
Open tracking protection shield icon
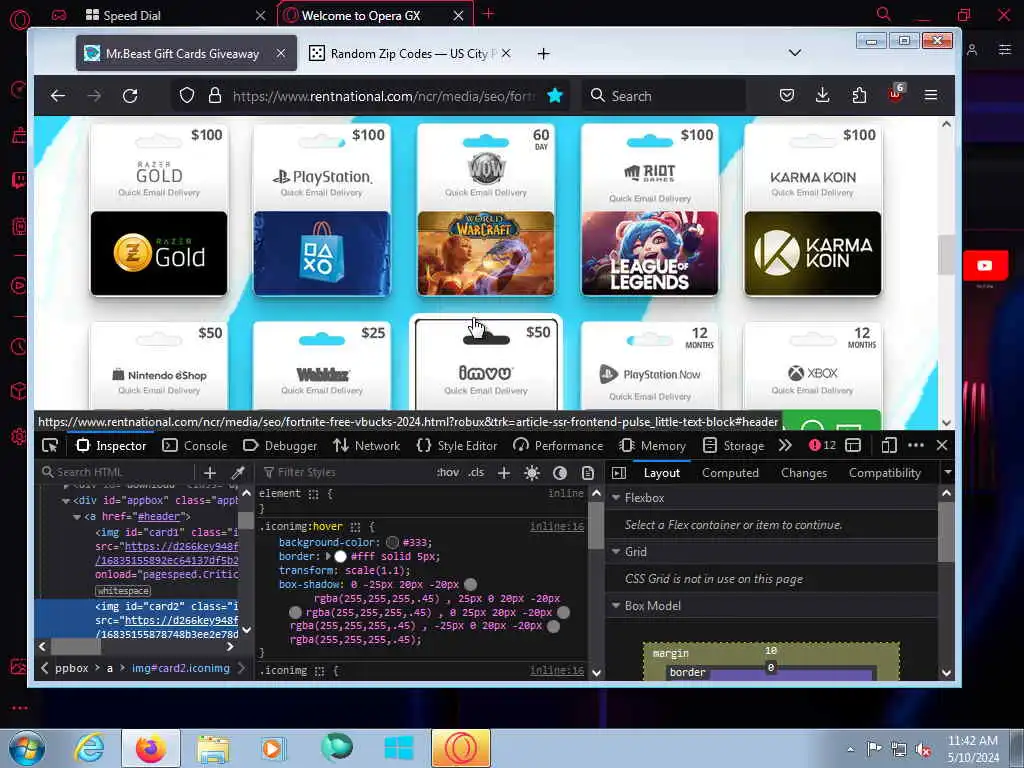[187, 96]
